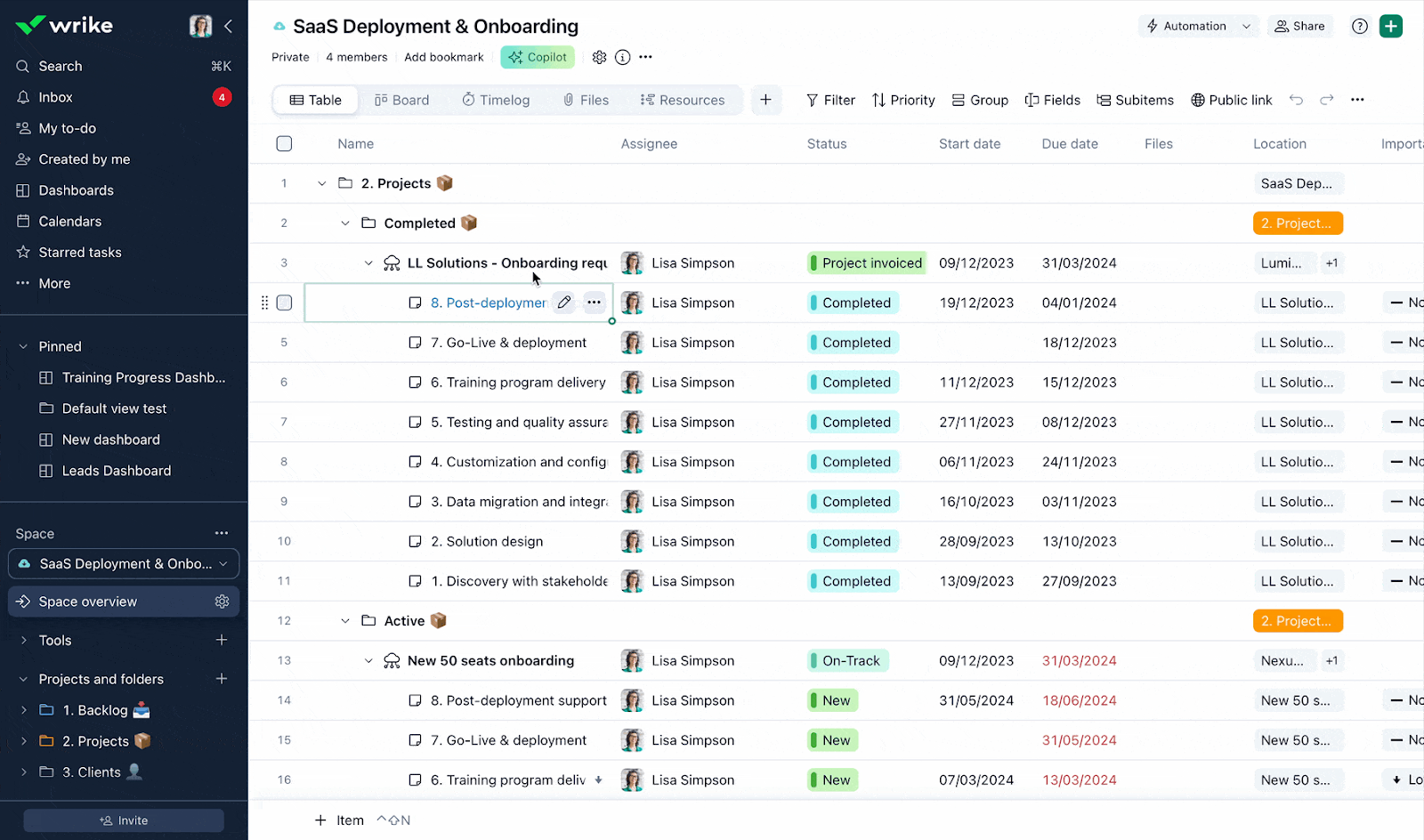The width and height of the screenshot is (1424, 840).
Task: Open the Files view tab
Action: pyautogui.click(x=586, y=100)
